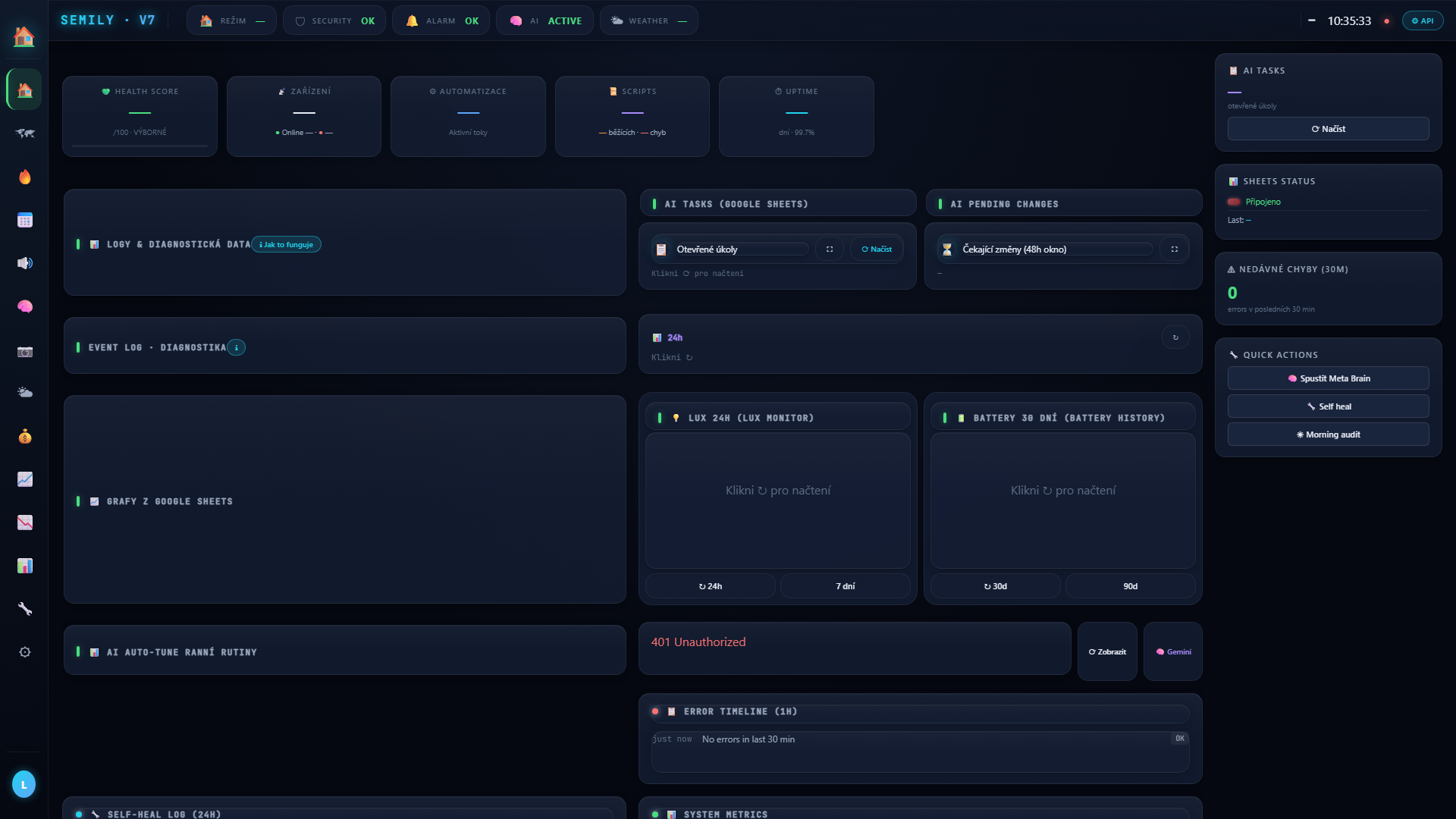
Task: Click the 'System Metrics' header
Action: tap(921, 814)
